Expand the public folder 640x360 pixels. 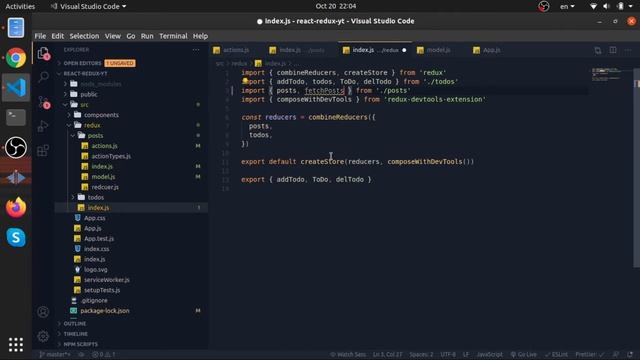pyautogui.click(x=89, y=94)
